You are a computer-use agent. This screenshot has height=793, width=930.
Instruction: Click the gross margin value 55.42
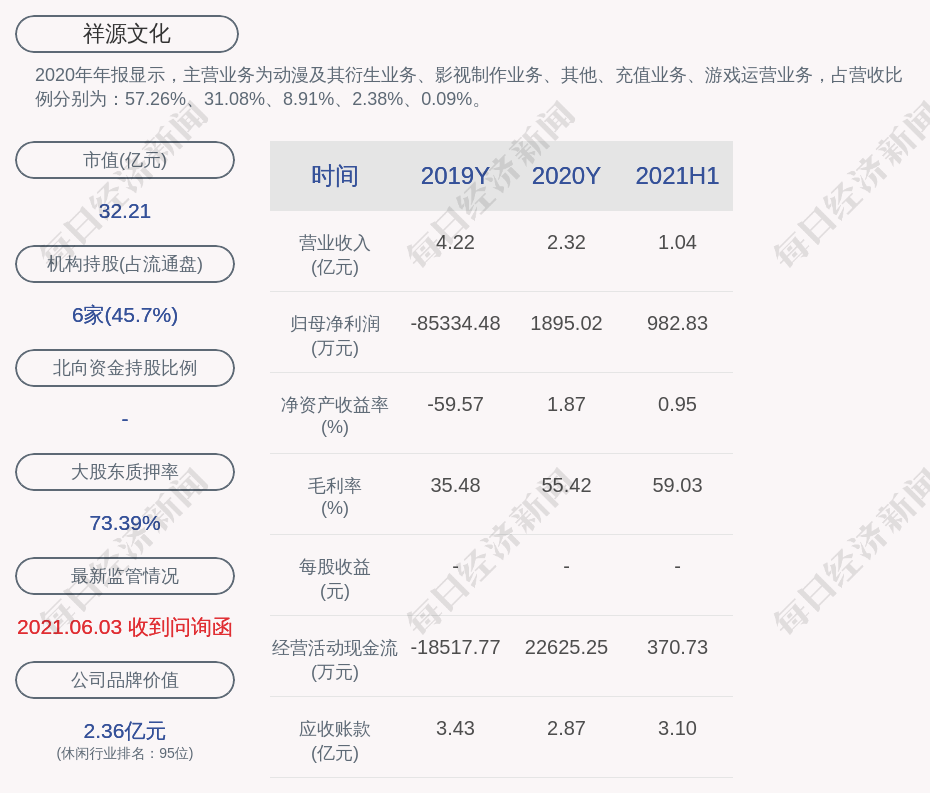coord(566,485)
